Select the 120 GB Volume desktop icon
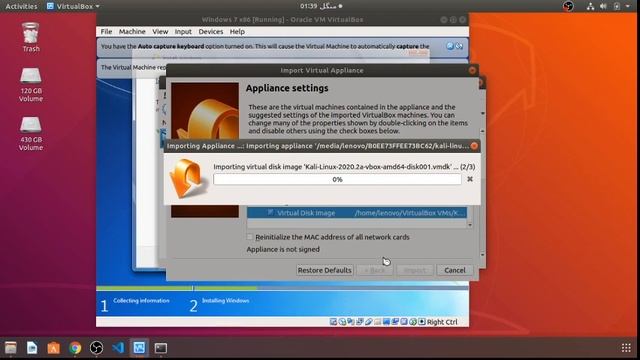 [x=31, y=85]
